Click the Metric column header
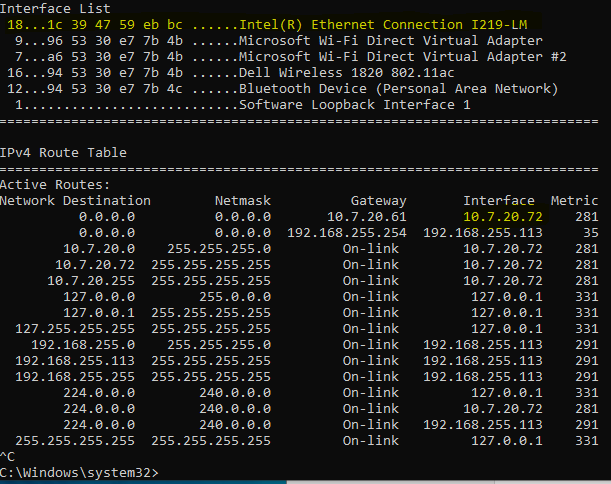This screenshot has width=611, height=484. pos(574,201)
